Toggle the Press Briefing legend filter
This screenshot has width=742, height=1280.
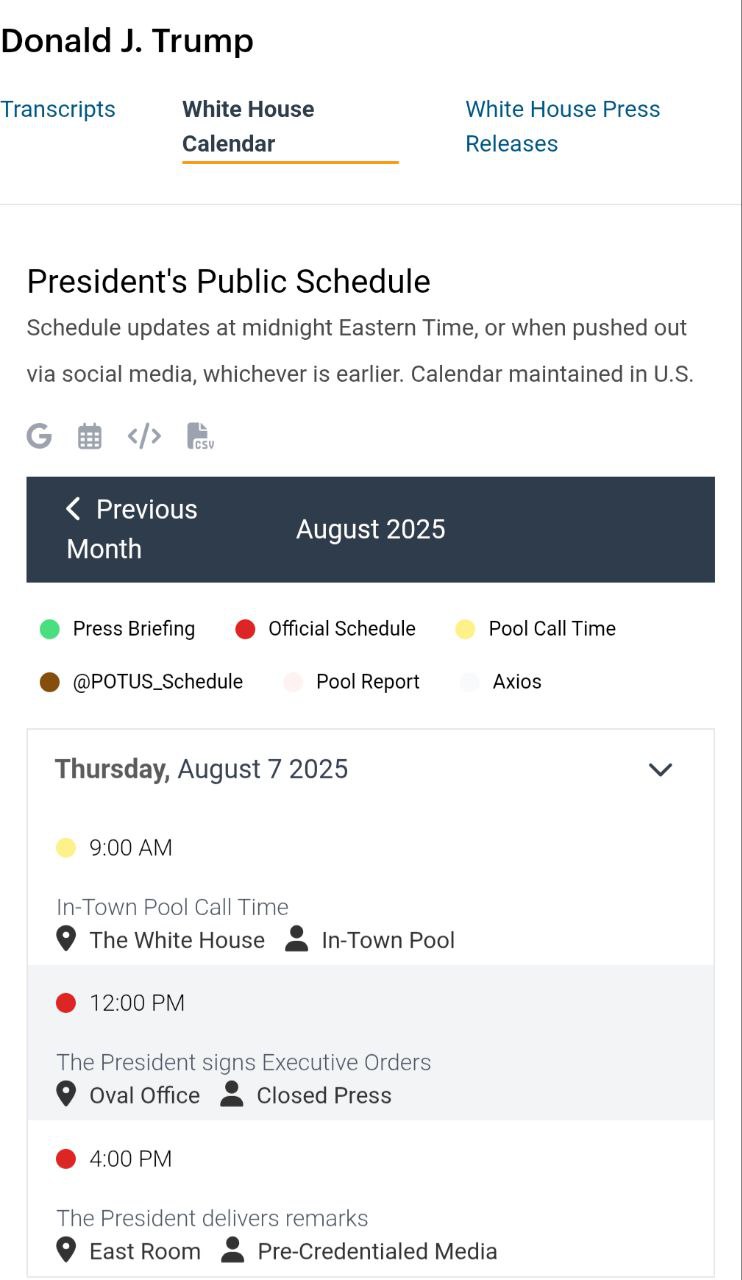click(118, 629)
